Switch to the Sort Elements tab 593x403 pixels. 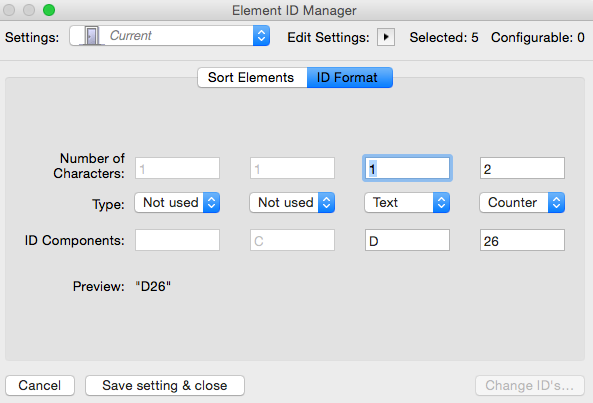[252, 78]
